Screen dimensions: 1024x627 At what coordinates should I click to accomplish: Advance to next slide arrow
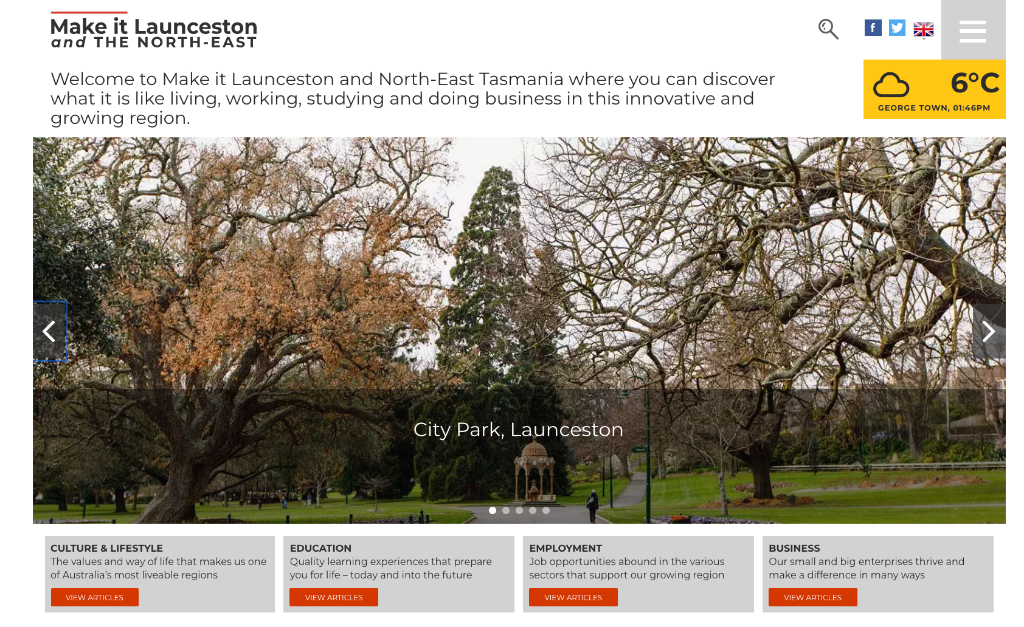988,331
